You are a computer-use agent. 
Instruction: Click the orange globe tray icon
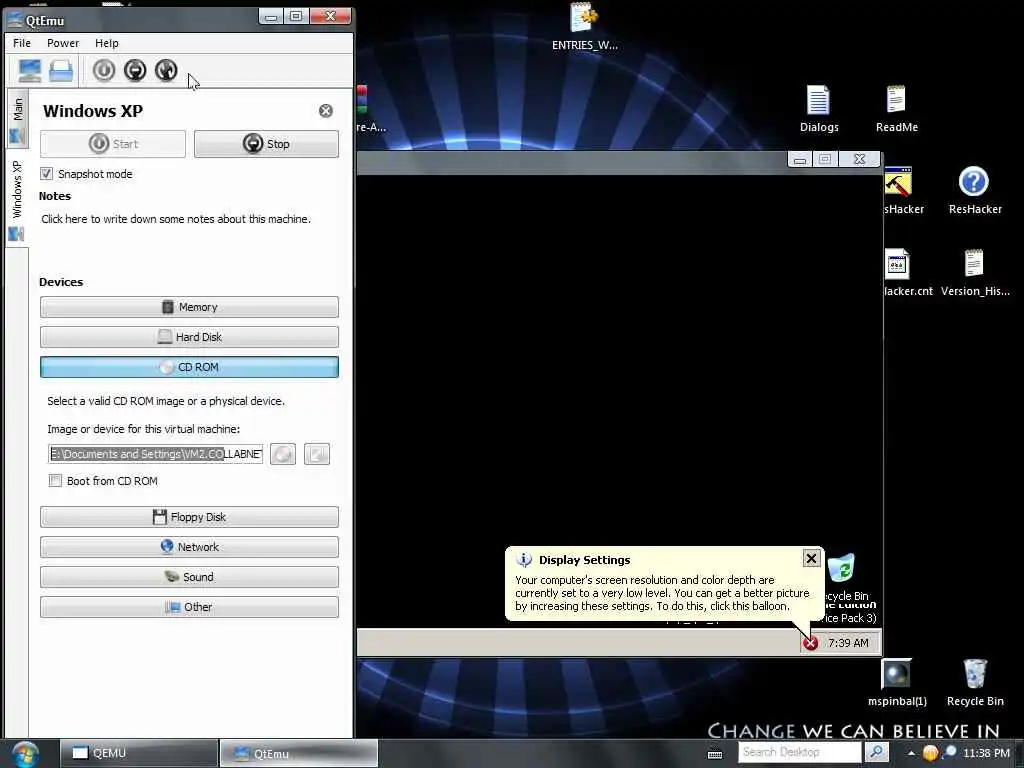tap(930, 753)
